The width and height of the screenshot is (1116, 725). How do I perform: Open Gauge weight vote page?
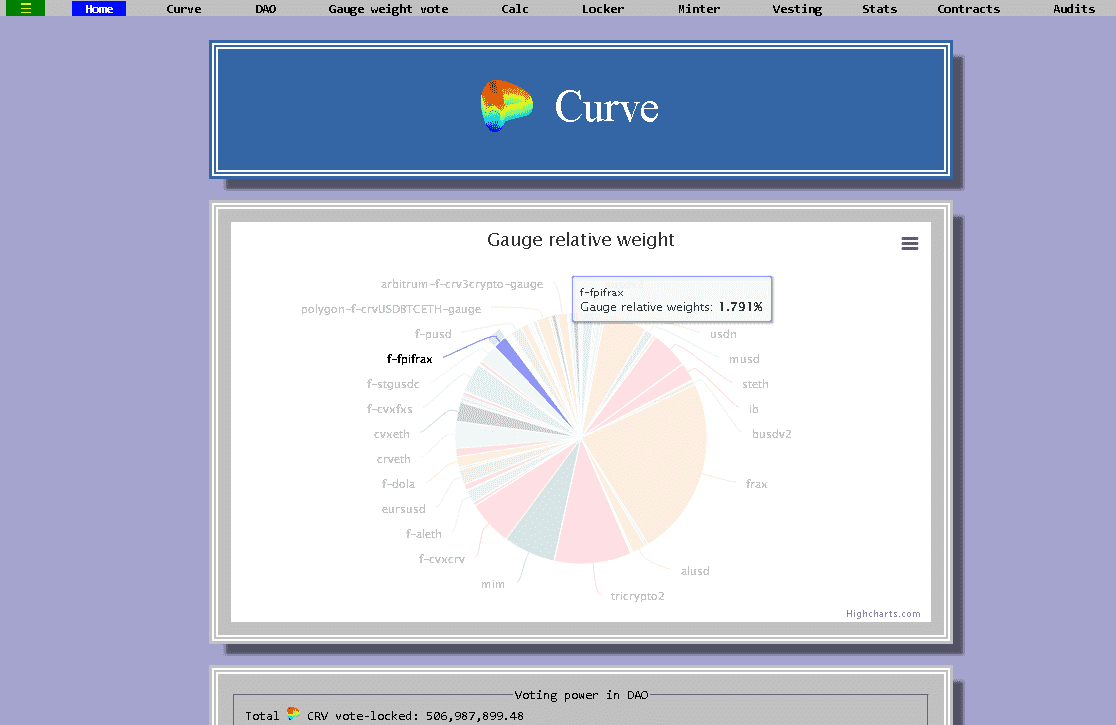tap(388, 9)
